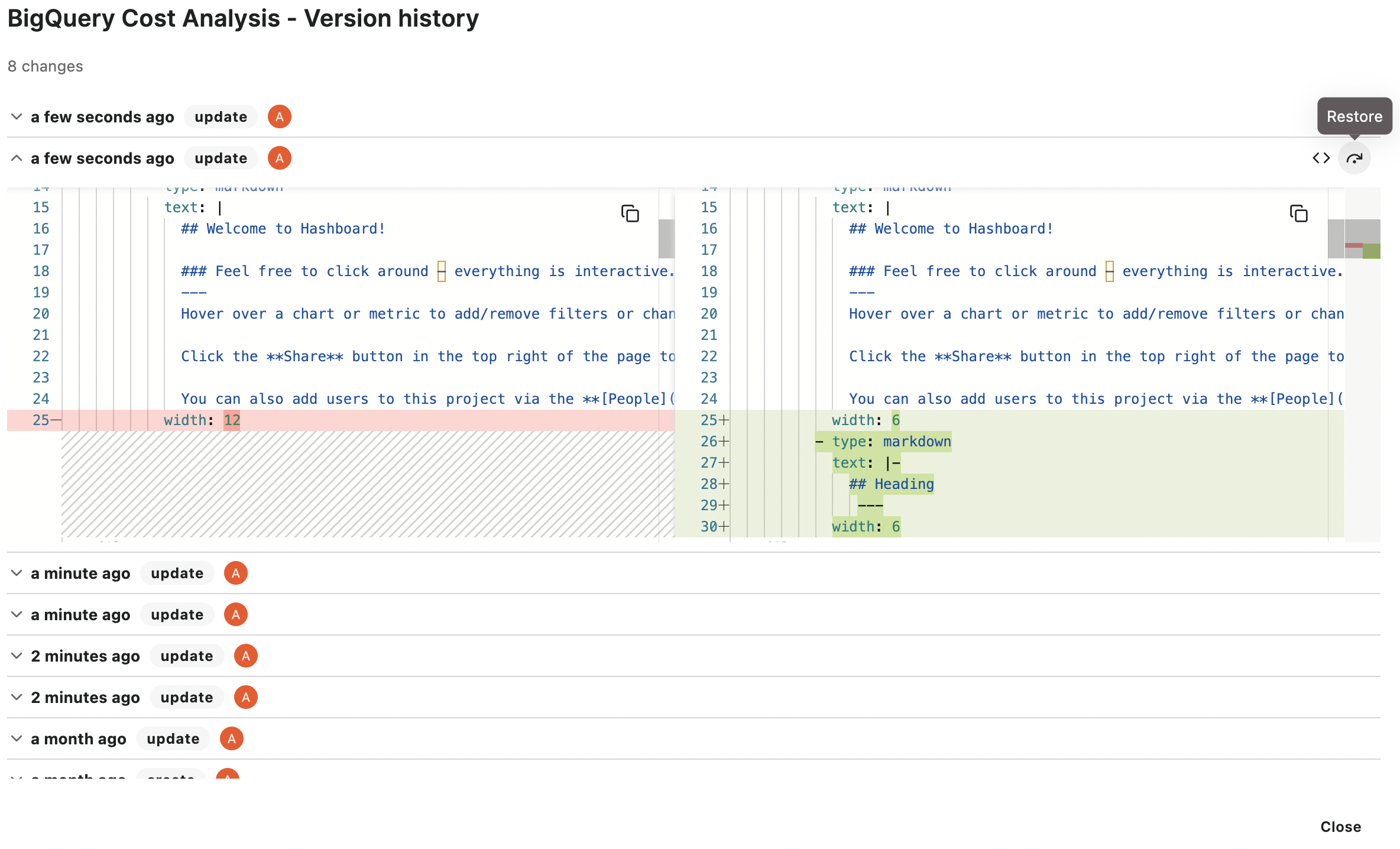
Task: Click the 'You can also add users' line in left pane
Action: pyautogui.click(x=428, y=399)
